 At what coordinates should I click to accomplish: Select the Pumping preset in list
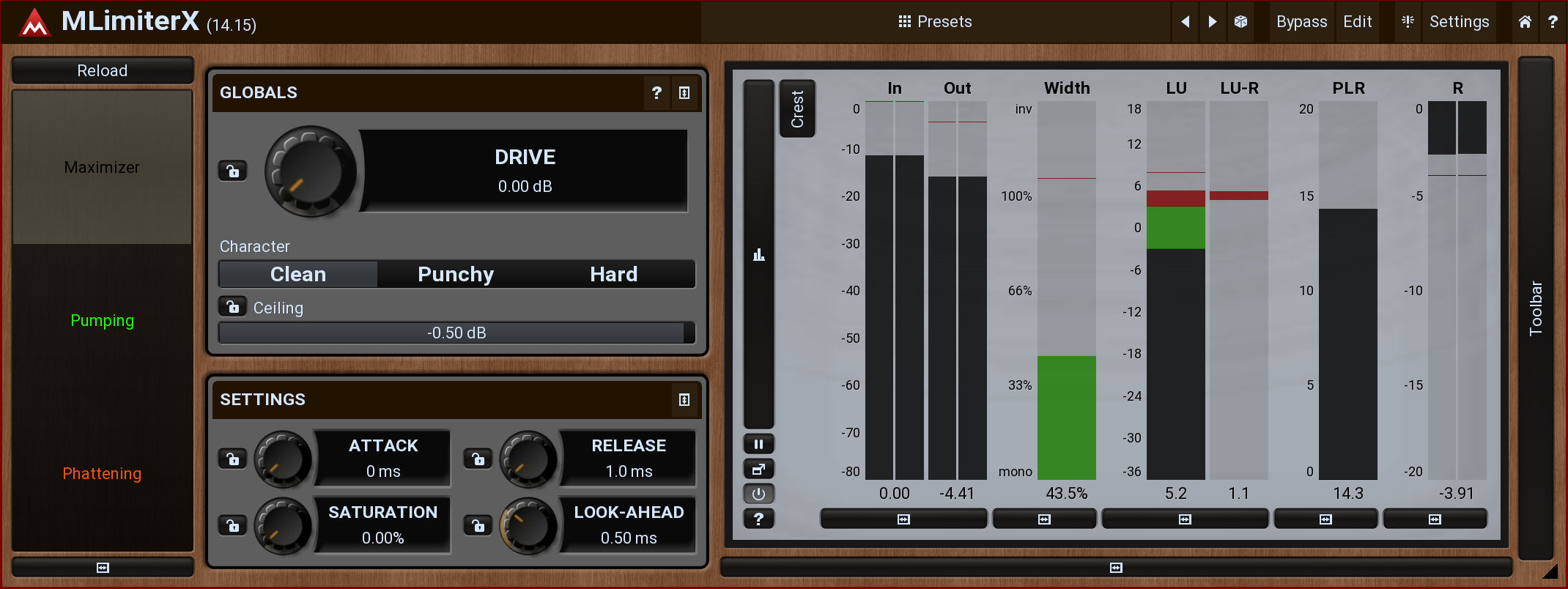103,321
